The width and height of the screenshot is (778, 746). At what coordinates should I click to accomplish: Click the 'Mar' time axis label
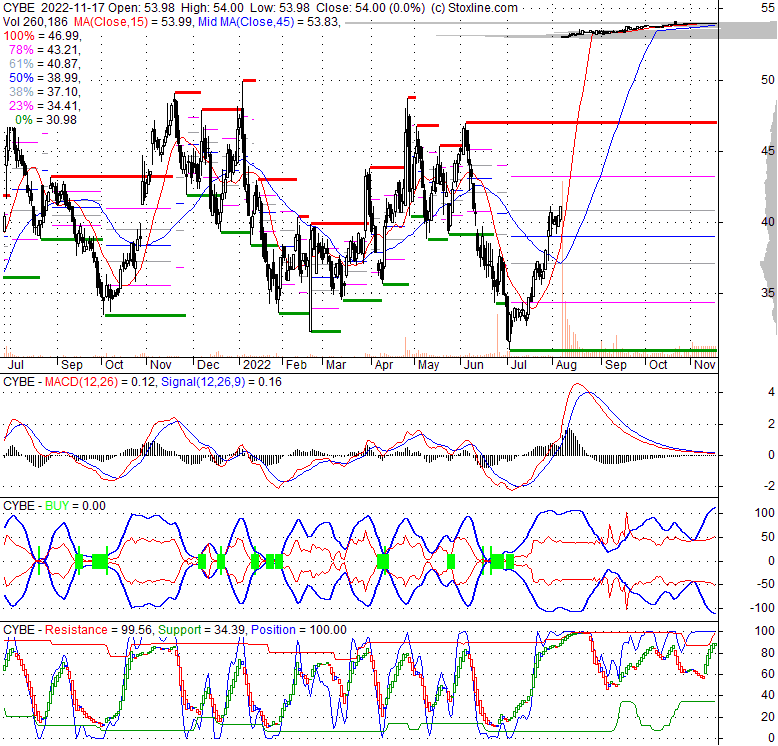coord(336,365)
